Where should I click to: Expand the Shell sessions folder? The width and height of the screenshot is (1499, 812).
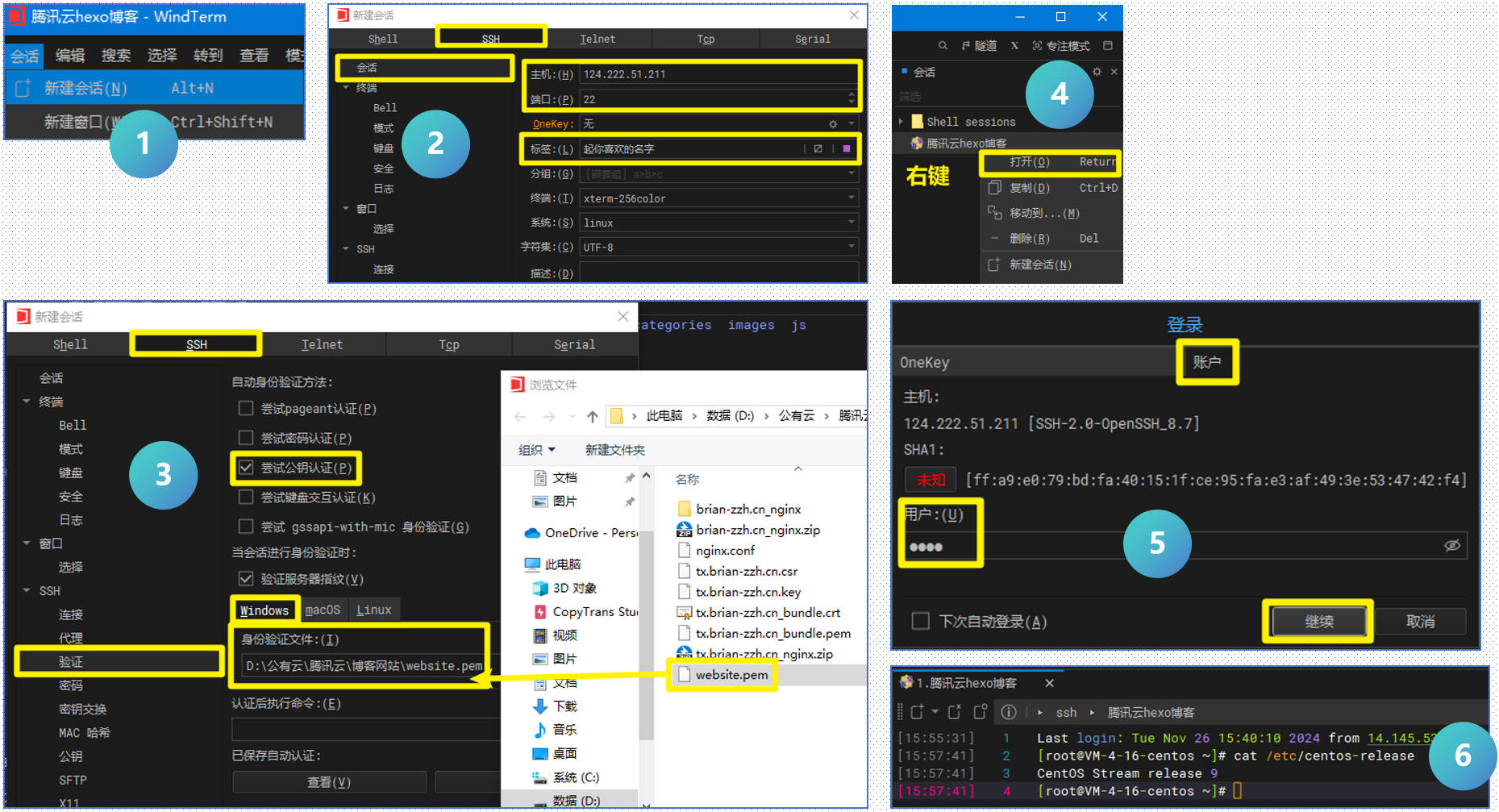(901, 122)
